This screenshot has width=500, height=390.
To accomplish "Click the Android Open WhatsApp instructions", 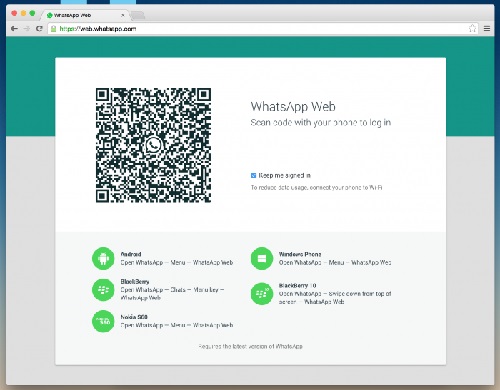I will coord(177,263).
